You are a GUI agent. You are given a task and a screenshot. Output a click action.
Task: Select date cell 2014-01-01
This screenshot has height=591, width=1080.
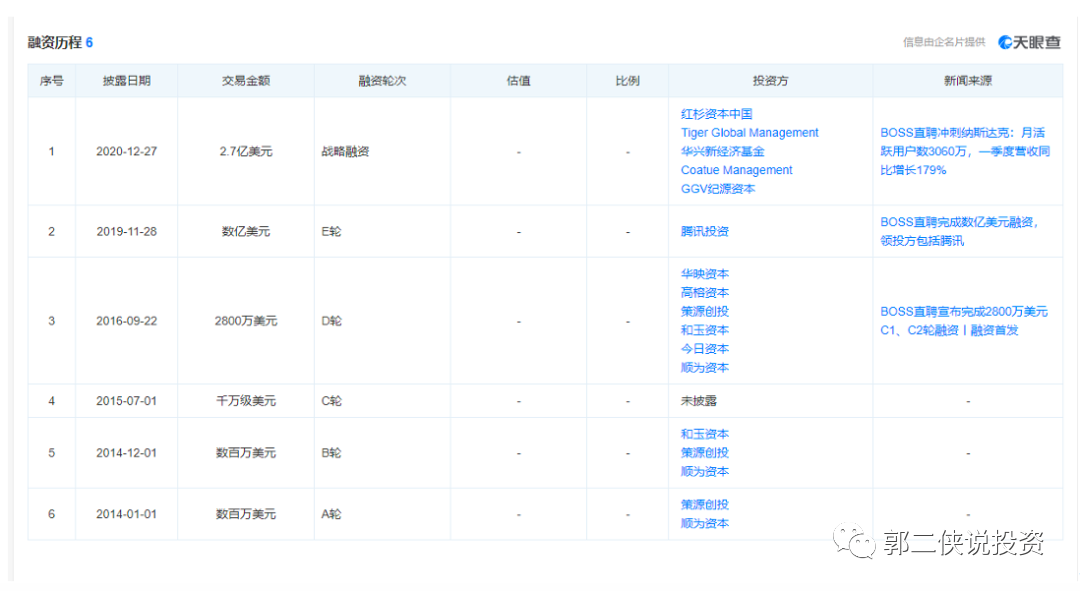click(x=127, y=515)
